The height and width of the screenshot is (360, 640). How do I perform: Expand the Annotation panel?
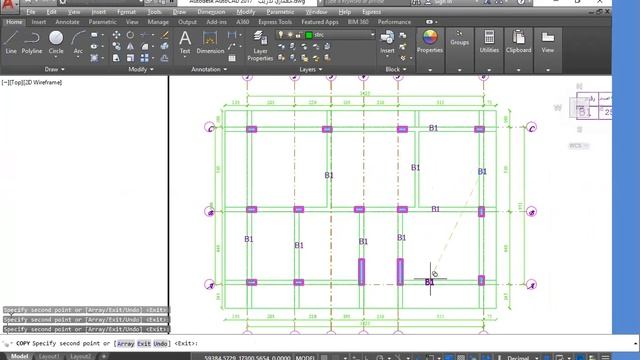[x=209, y=69]
